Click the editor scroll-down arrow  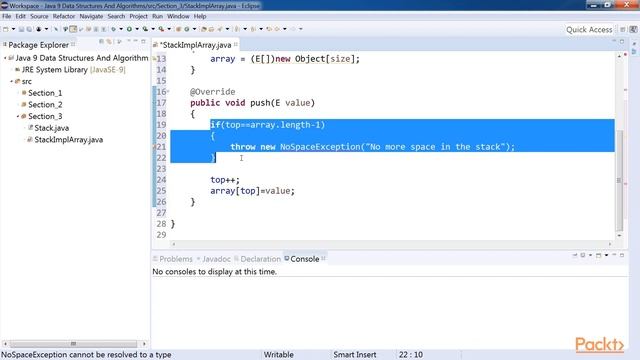(619, 236)
